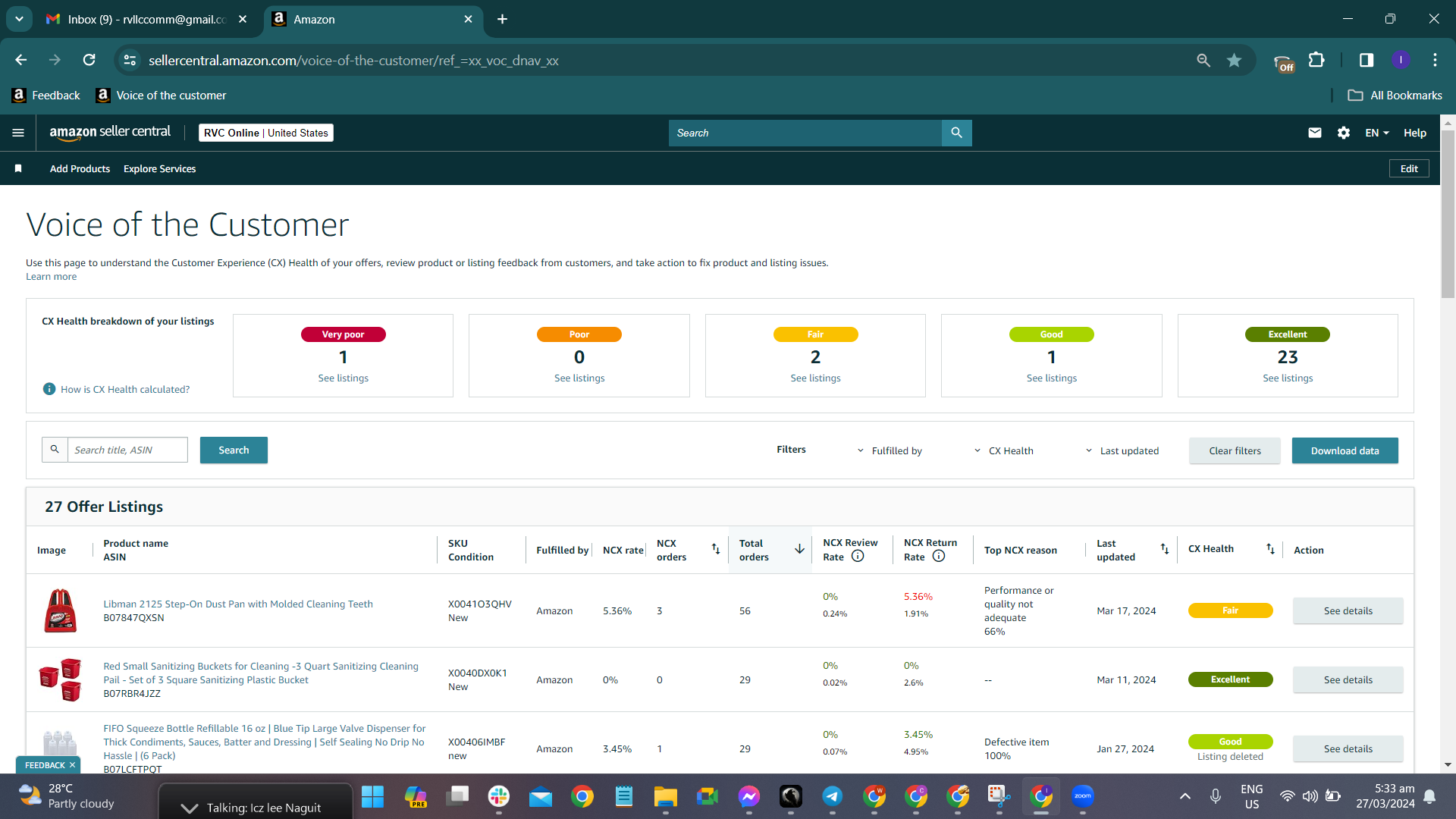This screenshot has height=819, width=1456.
Task: Click the Edit button on the navigation bar
Action: [x=1409, y=168]
